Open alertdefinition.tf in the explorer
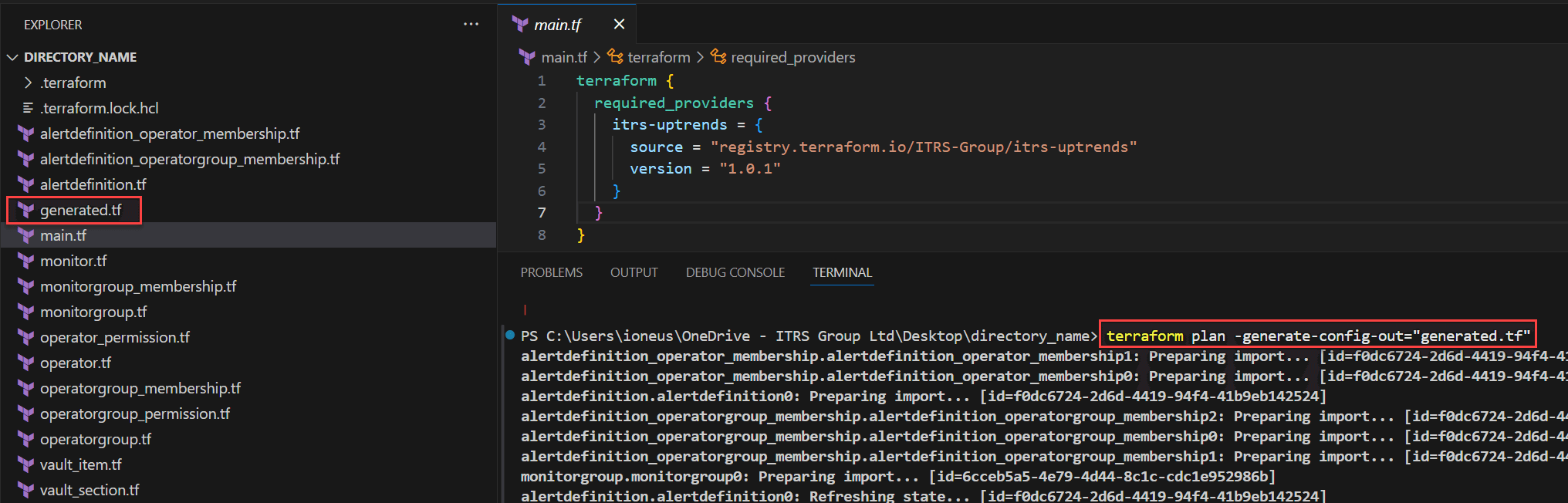Viewport: 1568px width, 503px height. (93, 184)
